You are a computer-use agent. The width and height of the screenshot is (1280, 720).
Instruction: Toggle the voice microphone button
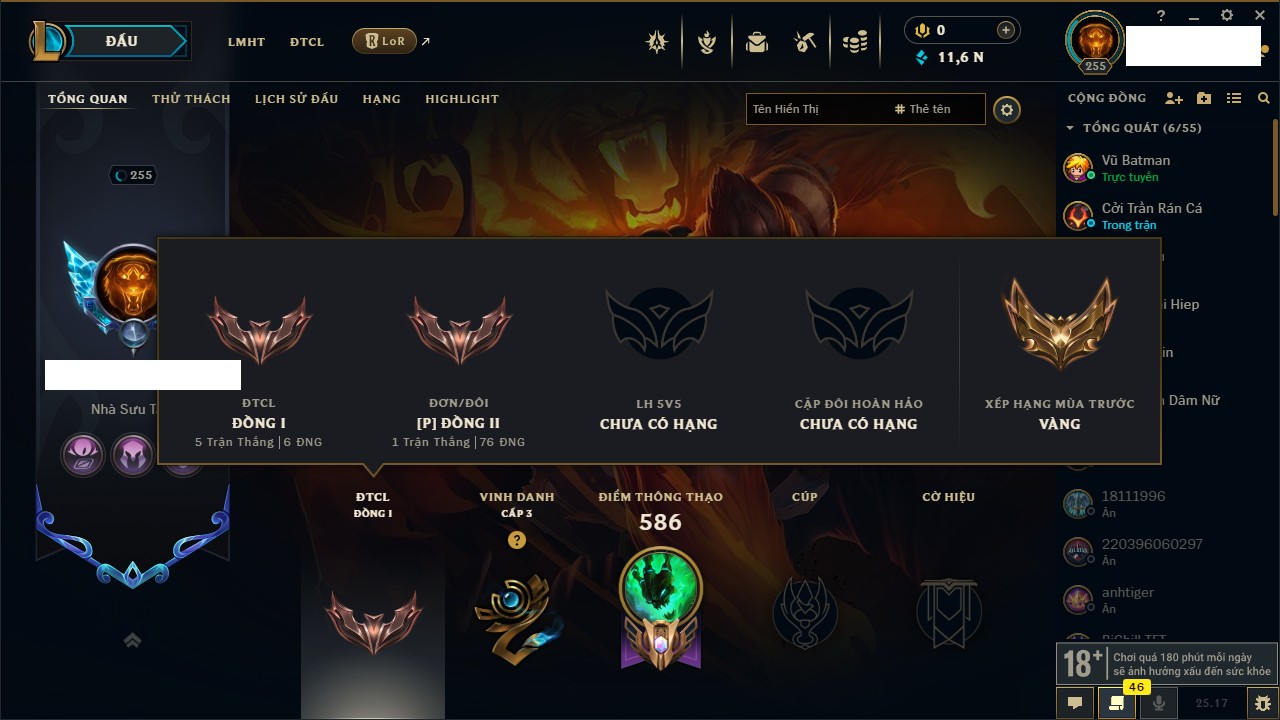click(x=1159, y=703)
